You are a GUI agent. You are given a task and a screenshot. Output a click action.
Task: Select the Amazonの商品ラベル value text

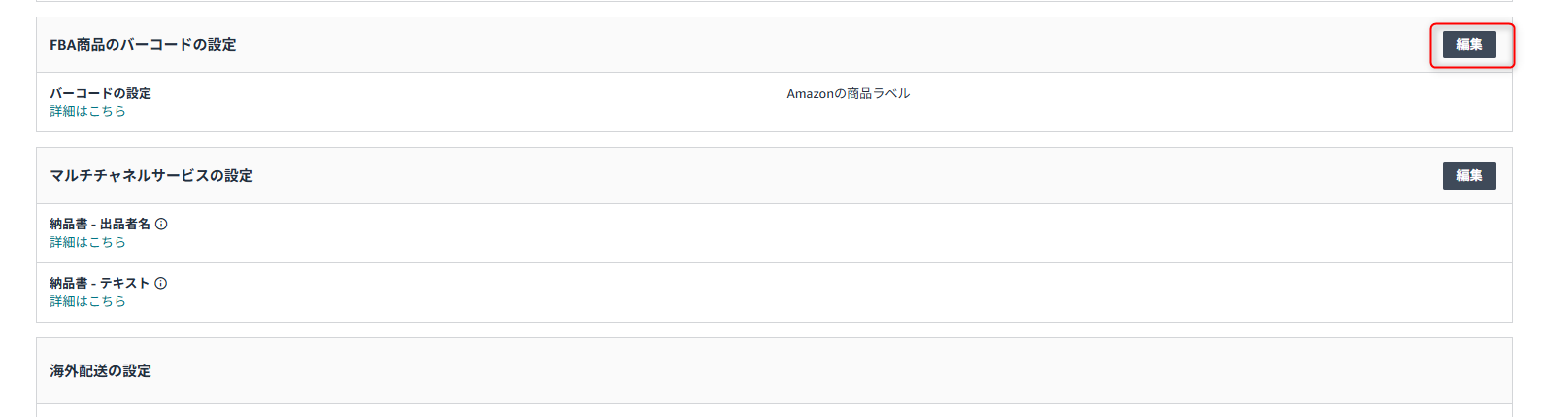pyautogui.click(x=848, y=93)
